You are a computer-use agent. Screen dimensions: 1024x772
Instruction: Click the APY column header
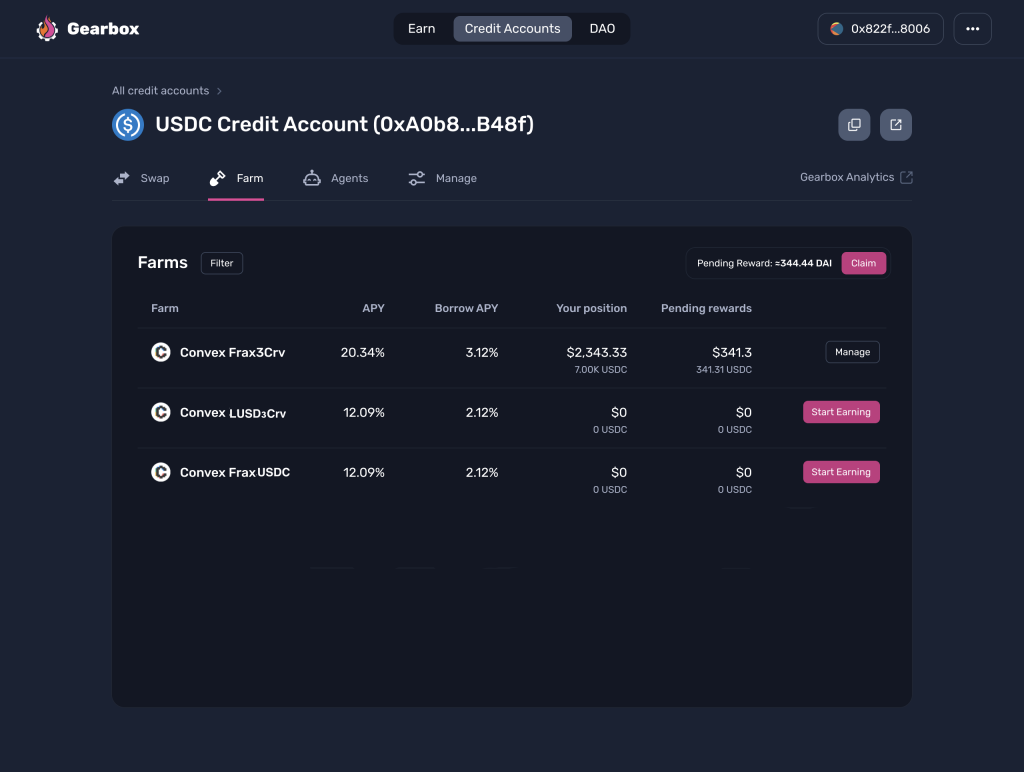[374, 308]
